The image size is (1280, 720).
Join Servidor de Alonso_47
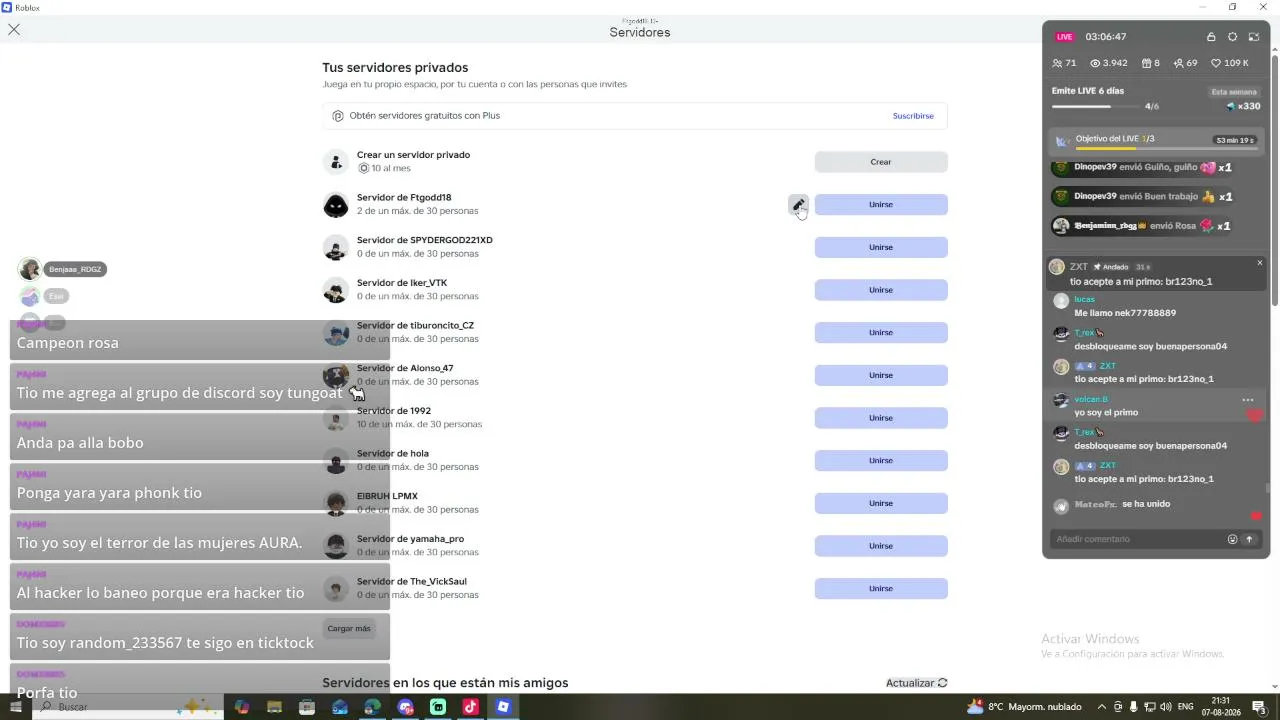coord(881,375)
